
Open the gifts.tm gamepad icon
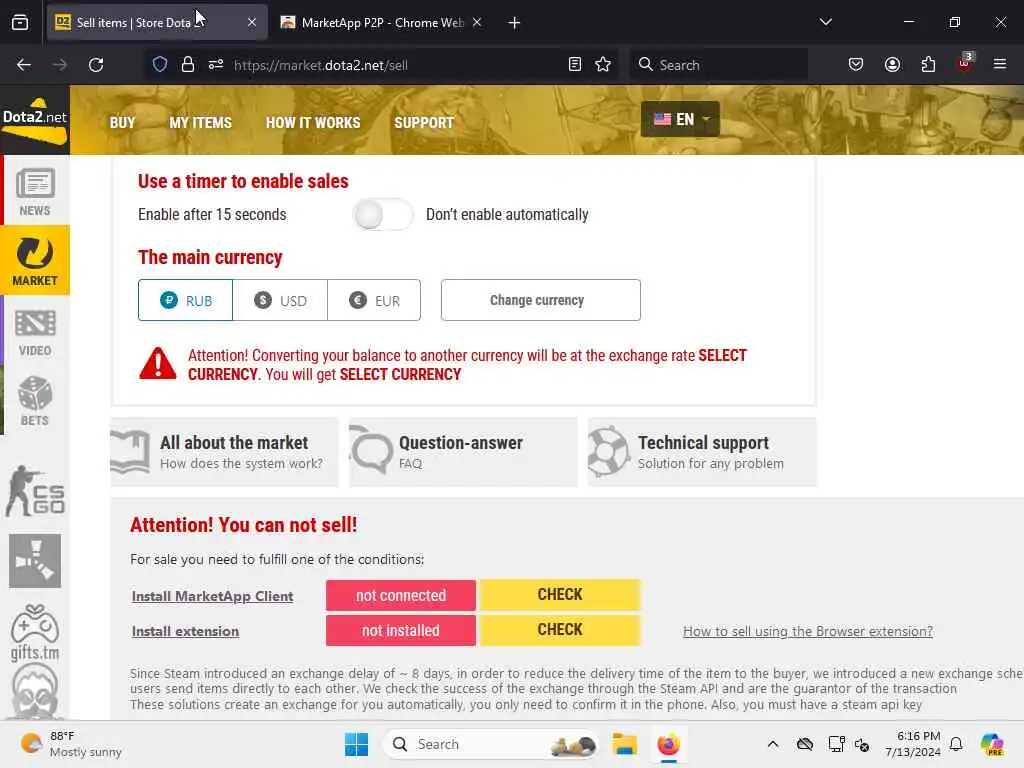[35, 632]
